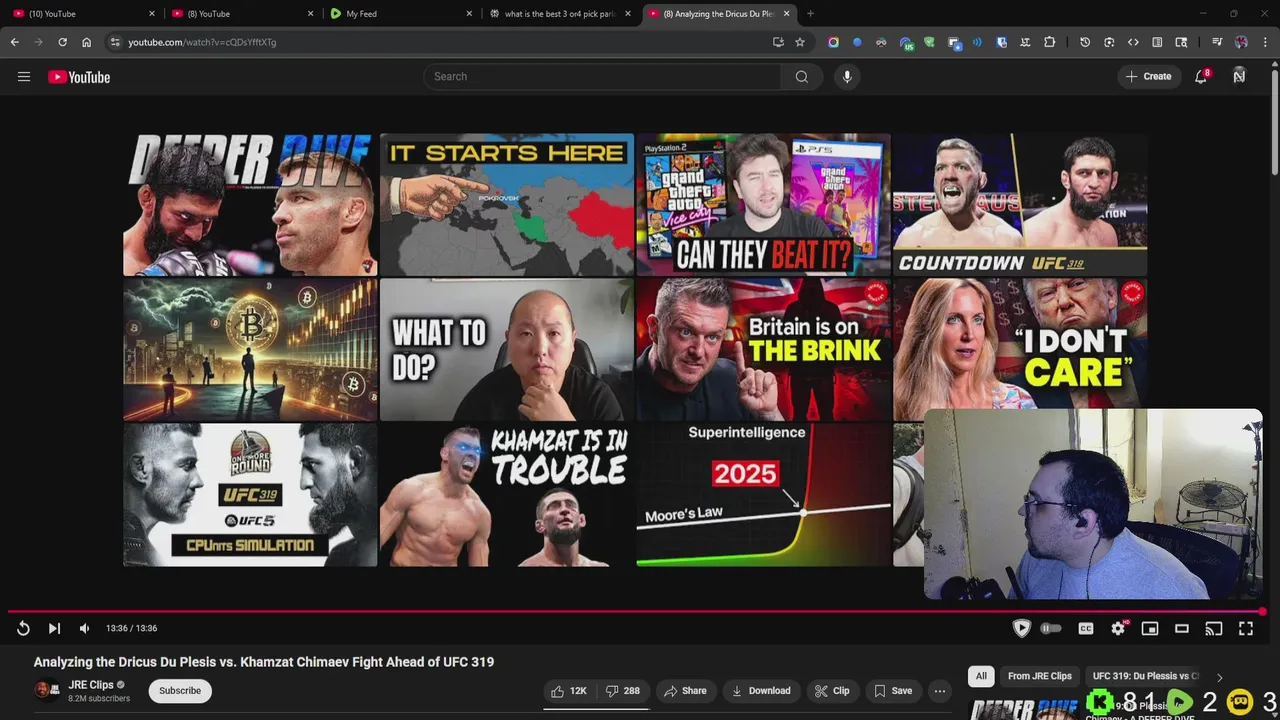
Task: Toggle the autoplay switch
Action: [1051, 628]
